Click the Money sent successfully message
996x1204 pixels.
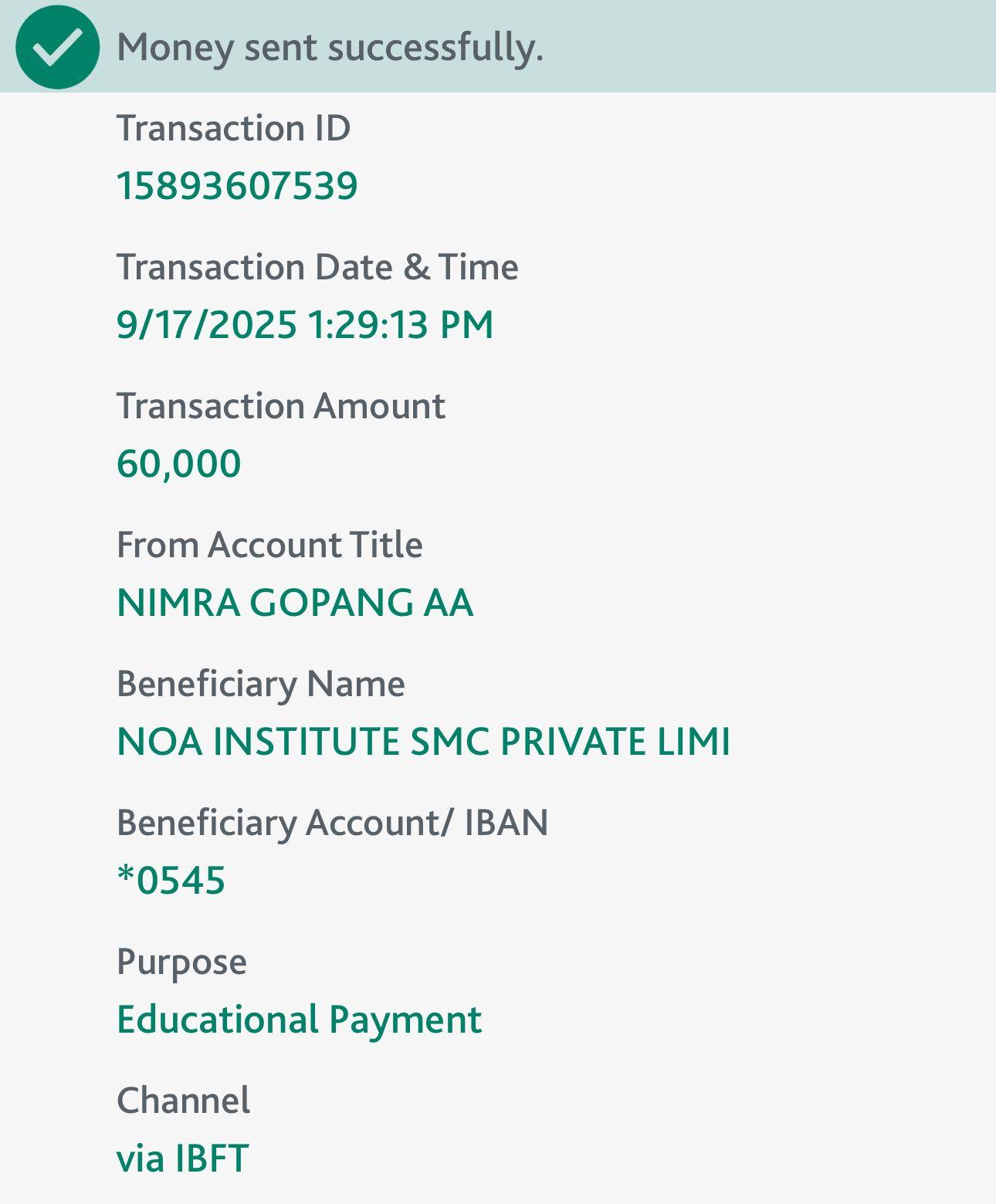pyautogui.click(x=330, y=48)
